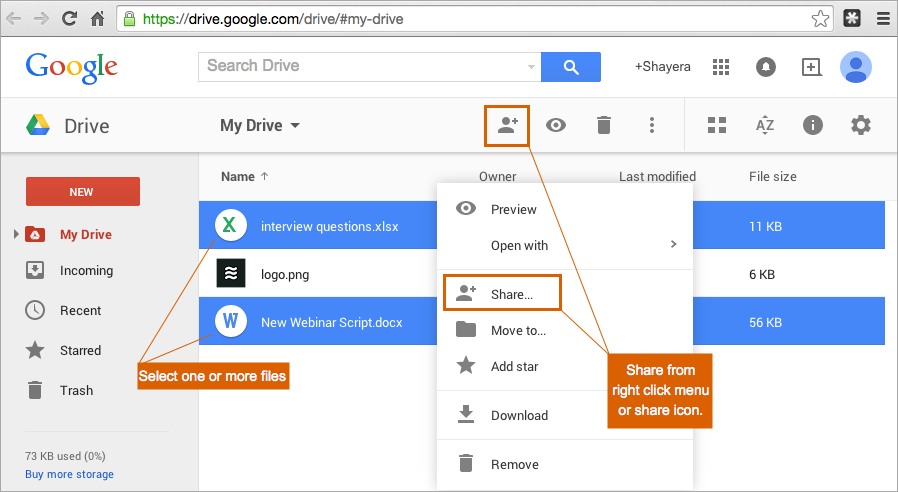Select the interview questions.xlsx file
Viewport: 898px width, 492px height.
point(329,227)
